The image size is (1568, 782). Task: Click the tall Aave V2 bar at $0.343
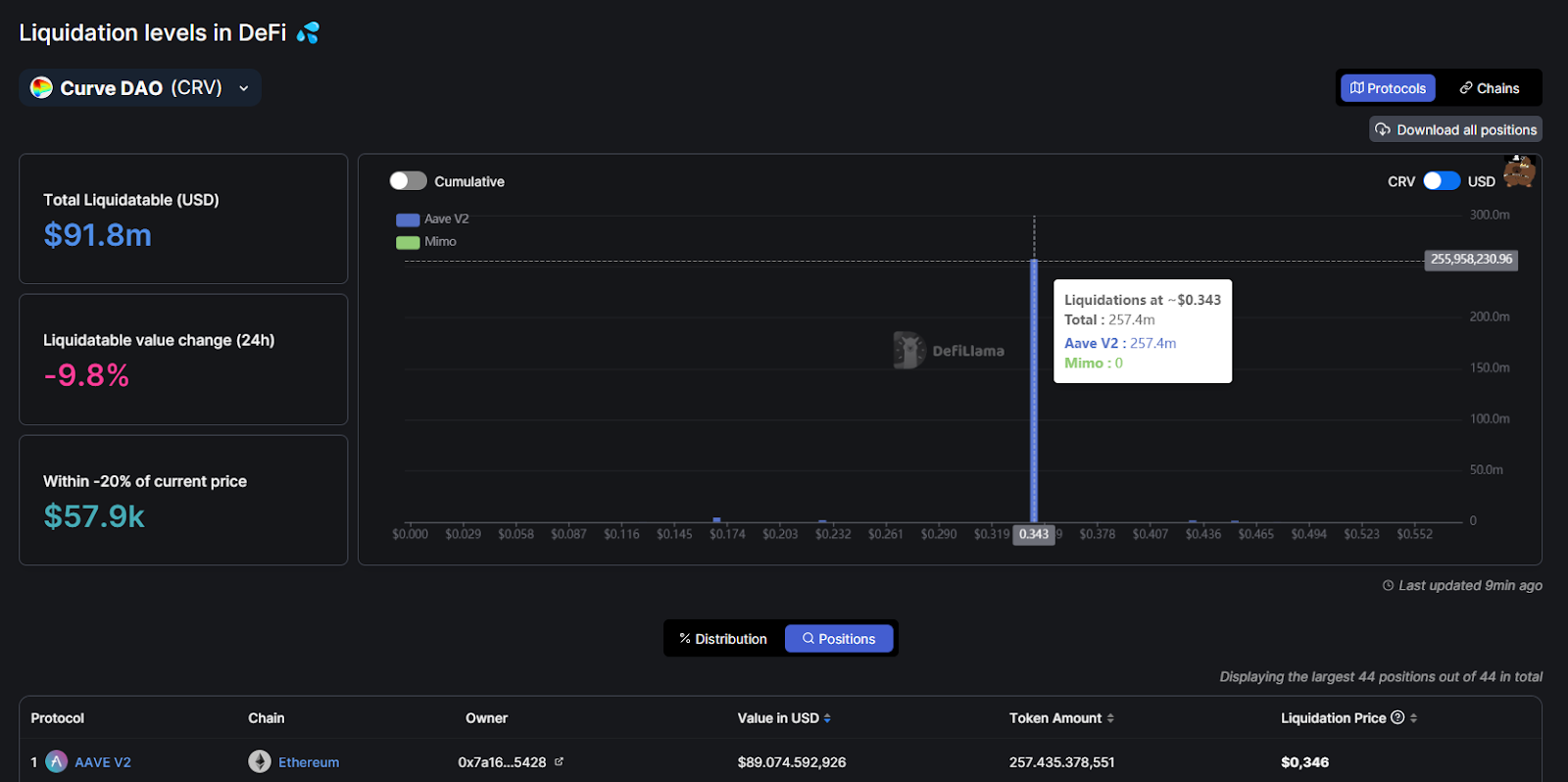pyautogui.click(x=1034, y=390)
